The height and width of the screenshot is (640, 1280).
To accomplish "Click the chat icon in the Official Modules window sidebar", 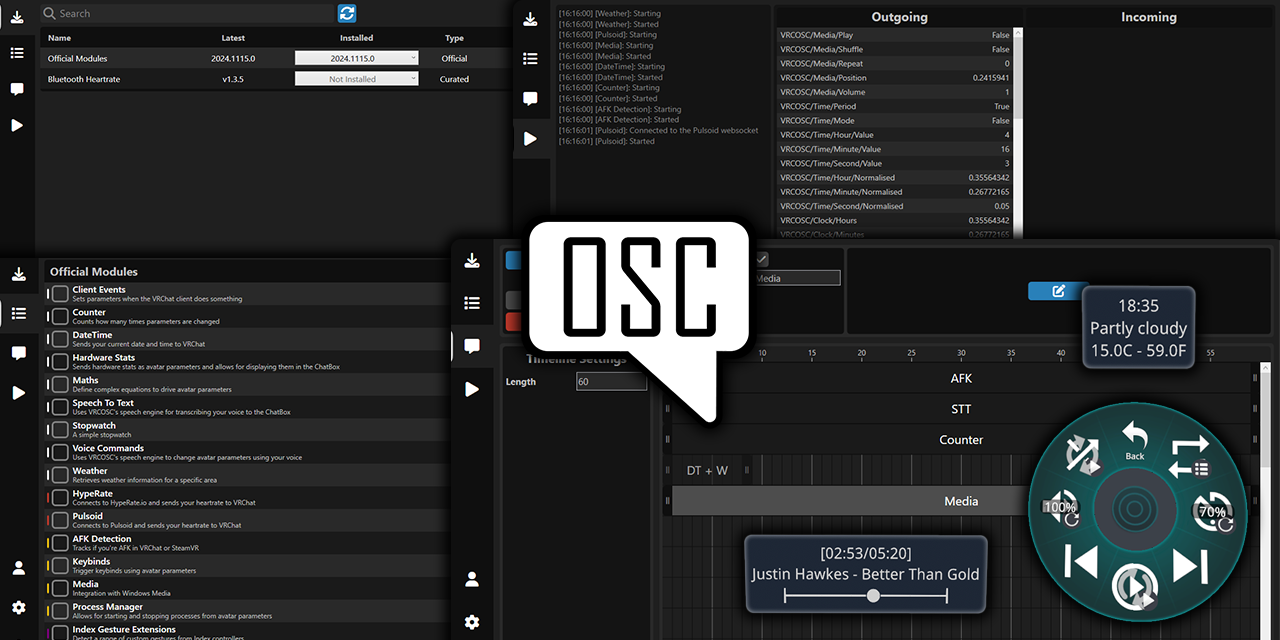I will [x=18, y=353].
